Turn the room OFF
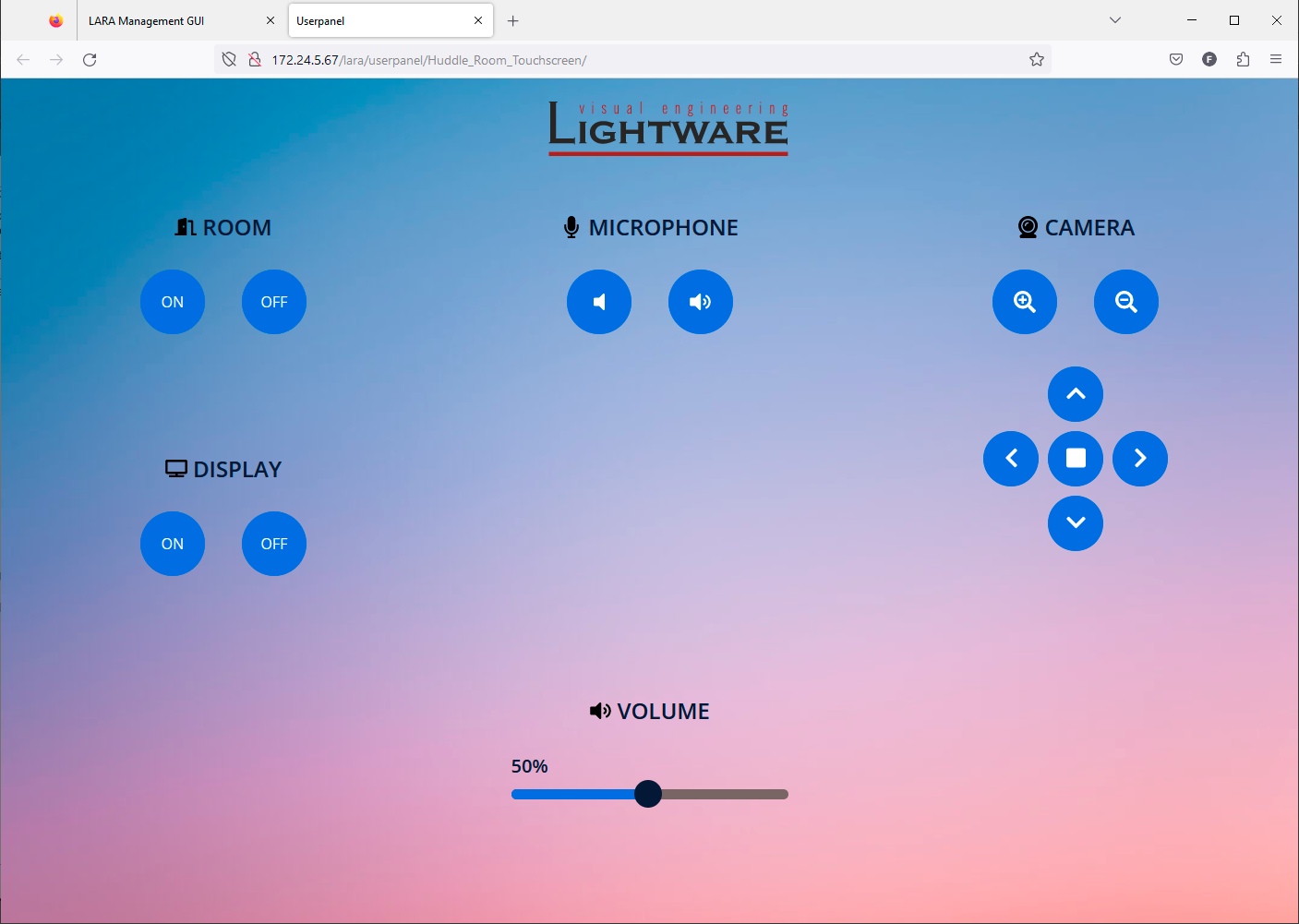Viewport: 1299px width, 924px height. [274, 302]
